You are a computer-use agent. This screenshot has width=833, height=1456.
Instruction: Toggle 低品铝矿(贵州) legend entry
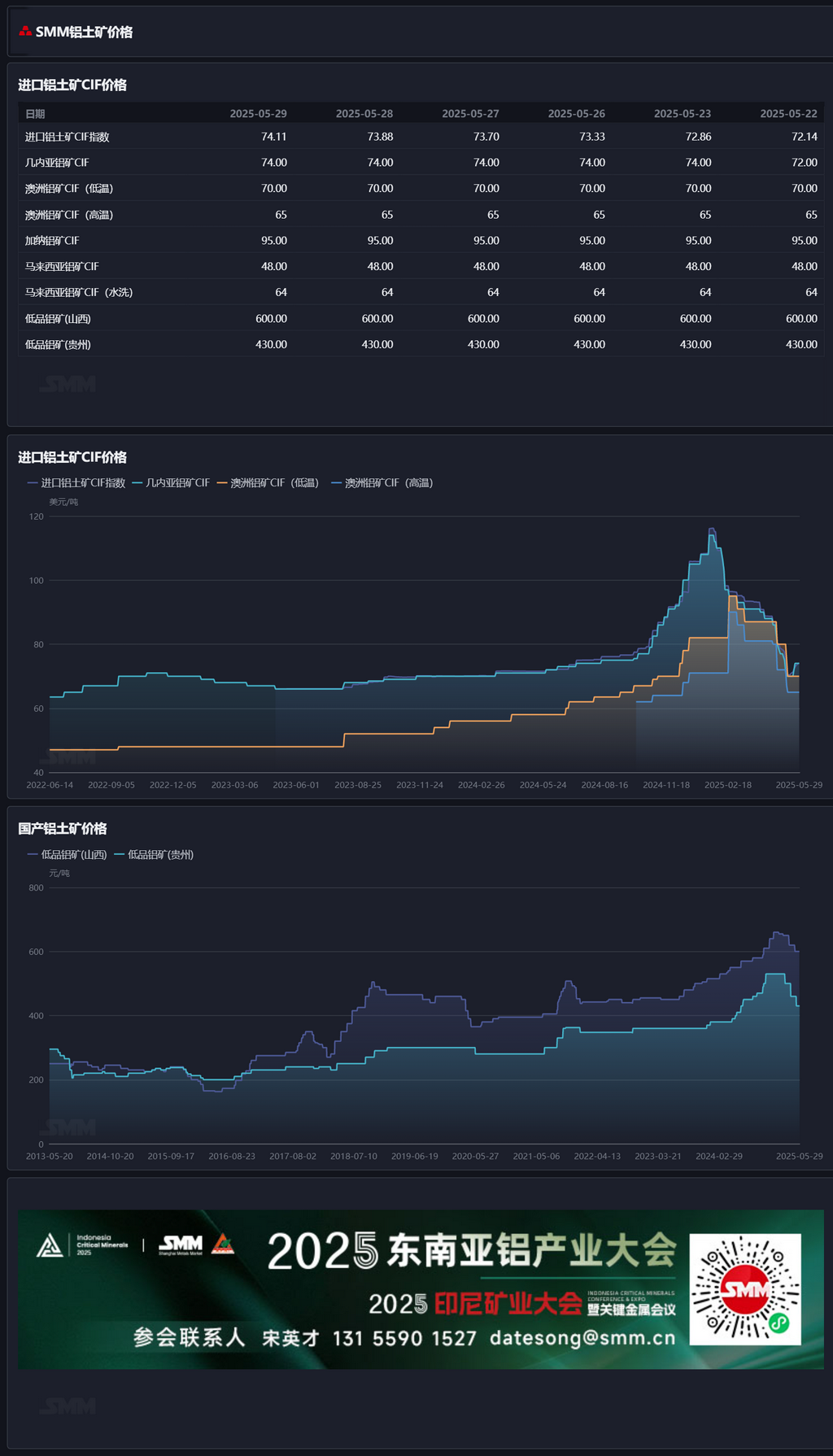[x=154, y=855]
